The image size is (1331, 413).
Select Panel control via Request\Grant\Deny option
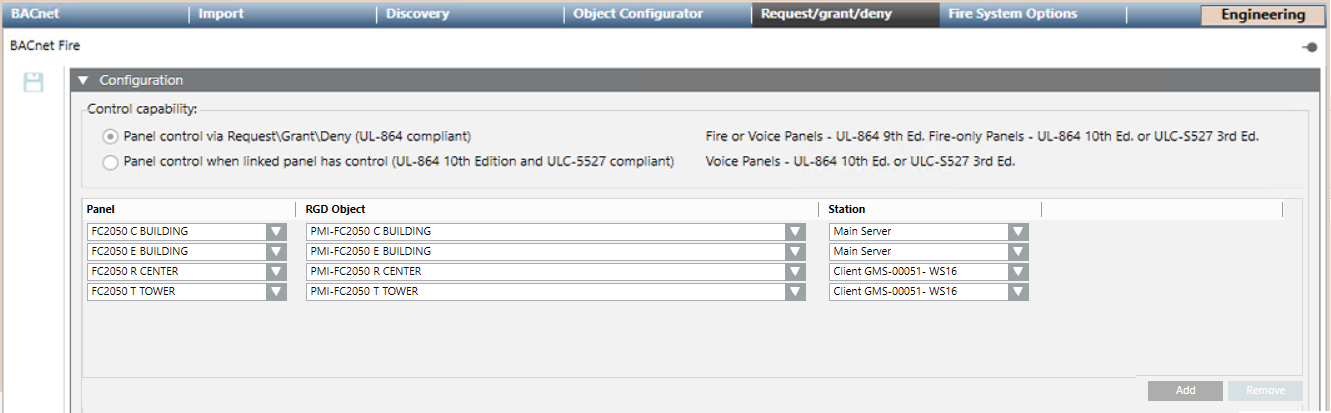pyautogui.click(x=110, y=136)
